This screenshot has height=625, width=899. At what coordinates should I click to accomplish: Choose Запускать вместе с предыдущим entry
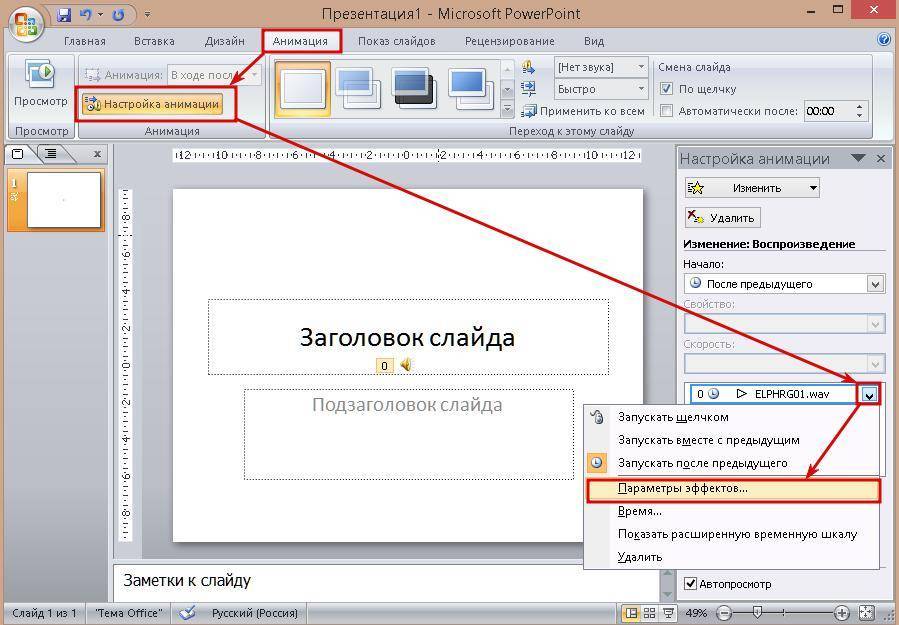click(732, 440)
